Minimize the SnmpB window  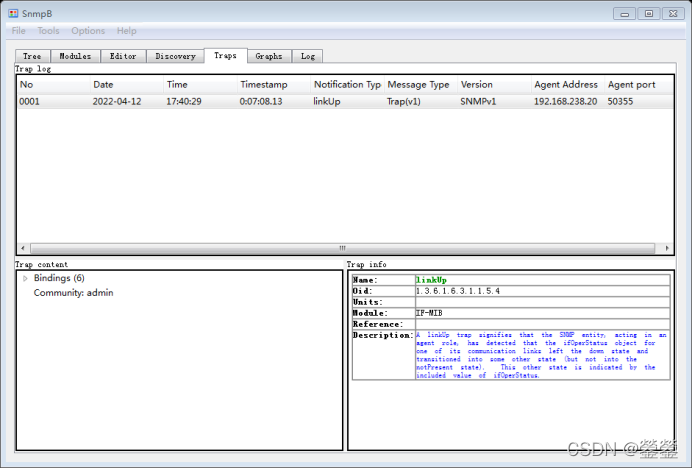(x=624, y=14)
